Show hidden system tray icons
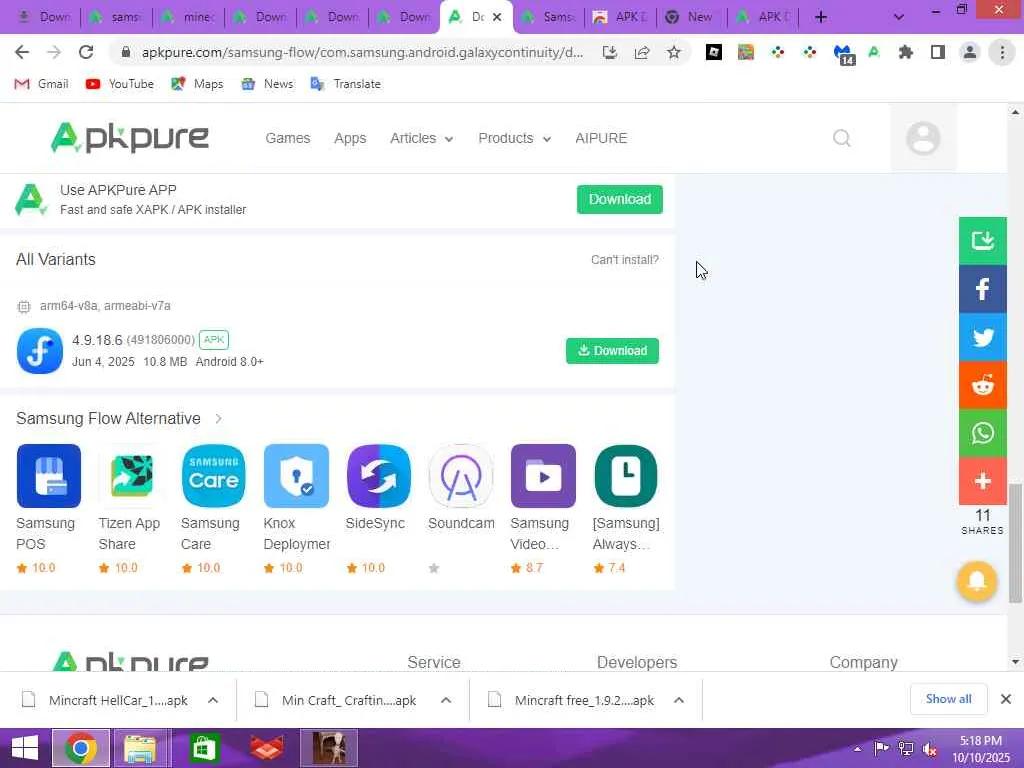 pos(857,748)
